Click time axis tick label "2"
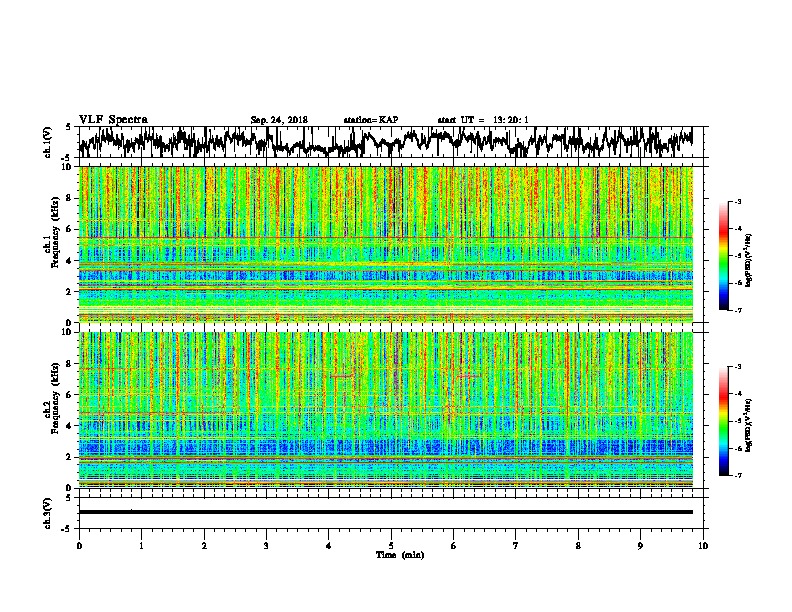The image size is (792, 612). point(204,546)
